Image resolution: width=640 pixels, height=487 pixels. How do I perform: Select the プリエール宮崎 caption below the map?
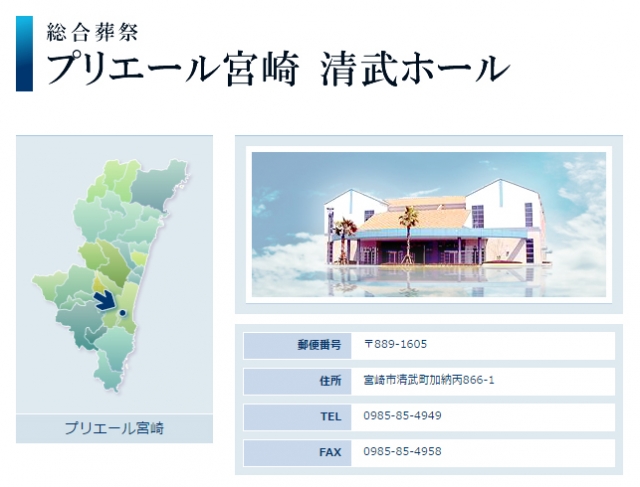click(x=114, y=429)
